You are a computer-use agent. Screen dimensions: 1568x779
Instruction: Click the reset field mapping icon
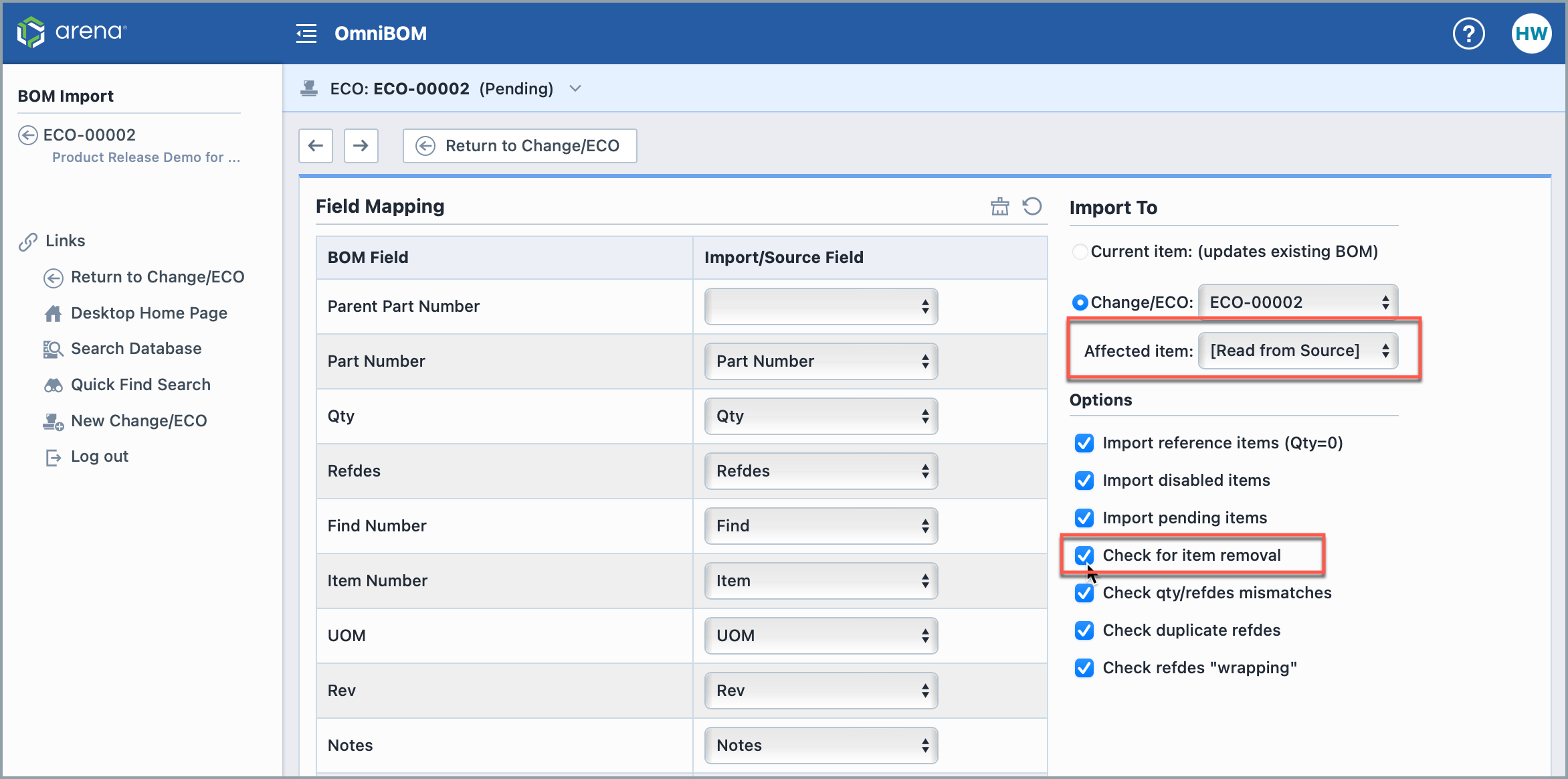(1032, 206)
